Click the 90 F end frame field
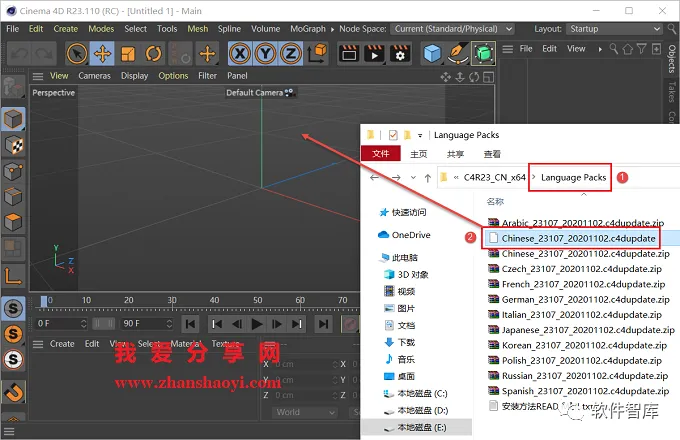The width and height of the screenshot is (680, 440). pyautogui.click(x=147, y=323)
